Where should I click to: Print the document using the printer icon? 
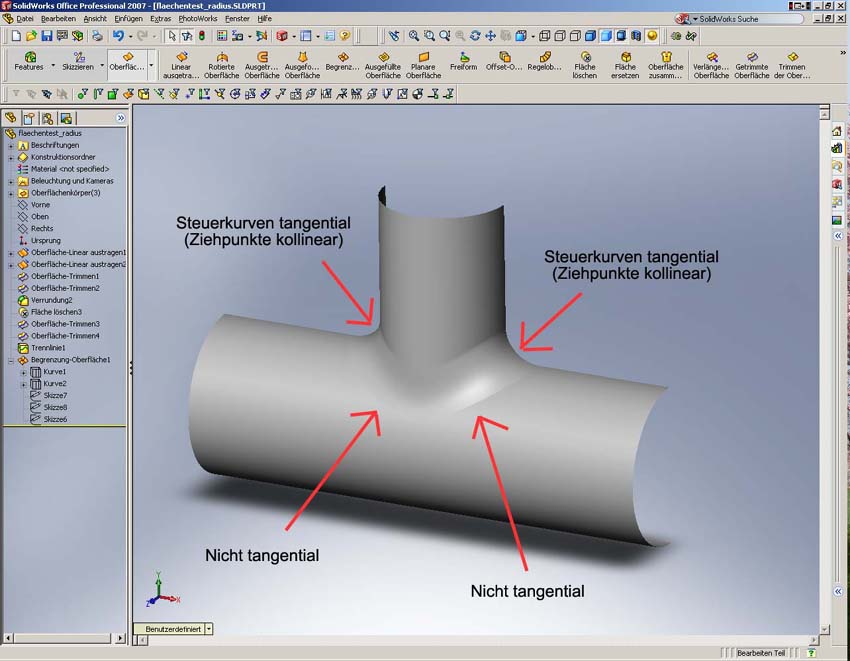click(x=97, y=36)
